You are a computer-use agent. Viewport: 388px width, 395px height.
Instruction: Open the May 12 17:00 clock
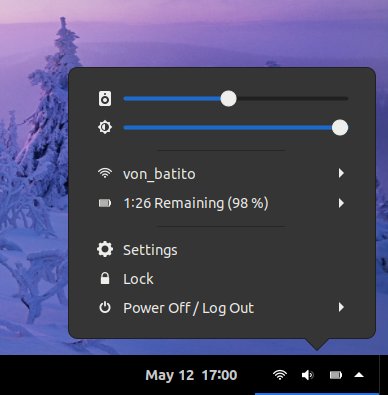tap(191, 375)
